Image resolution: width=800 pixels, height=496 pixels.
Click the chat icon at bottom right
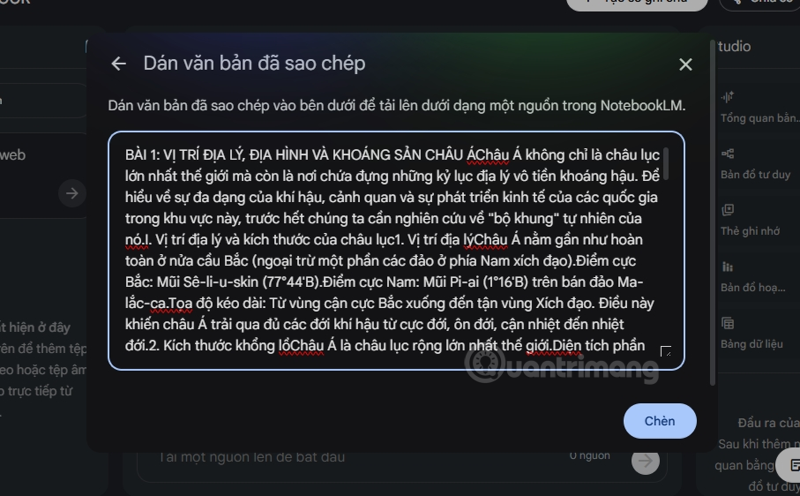(x=794, y=465)
